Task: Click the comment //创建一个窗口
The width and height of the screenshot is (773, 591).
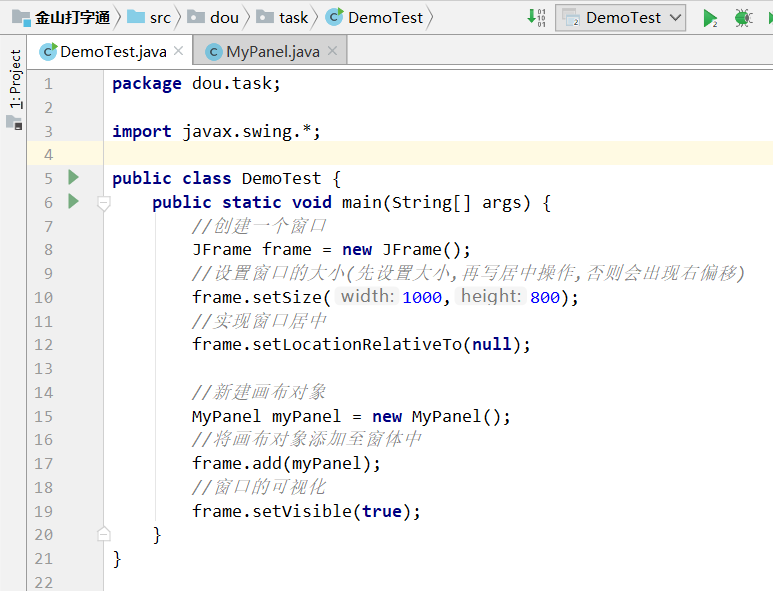Action: pyautogui.click(x=259, y=226)
